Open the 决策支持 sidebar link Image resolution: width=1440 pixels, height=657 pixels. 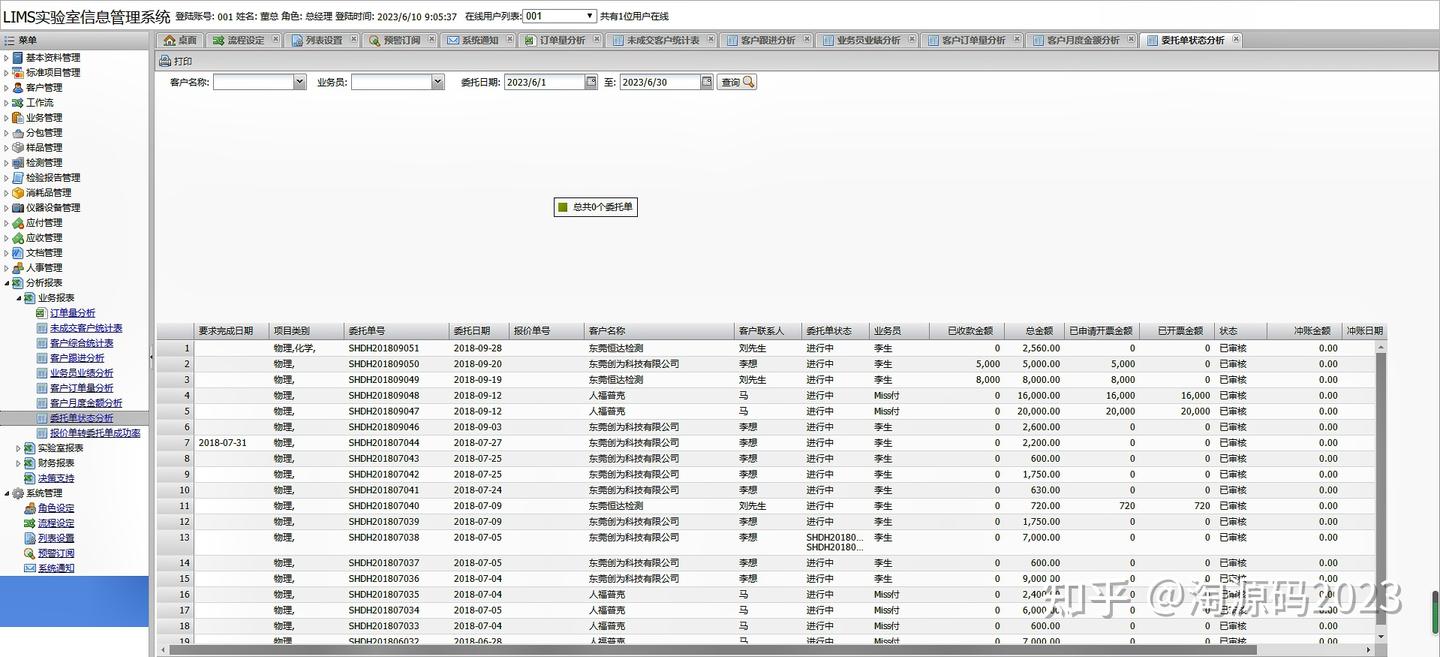click(56, 478)
